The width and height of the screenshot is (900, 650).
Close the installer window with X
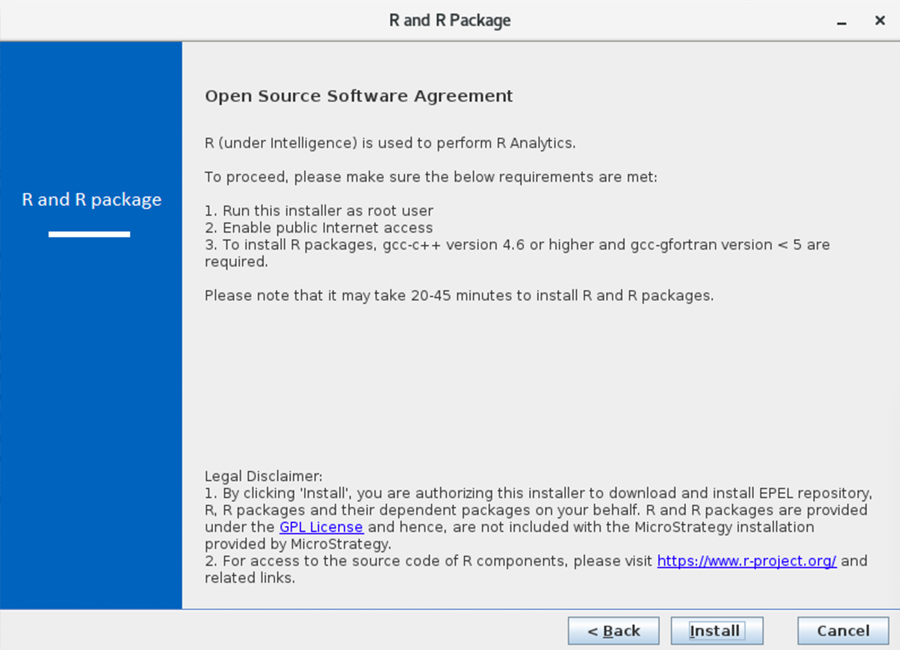coord(880,21)
